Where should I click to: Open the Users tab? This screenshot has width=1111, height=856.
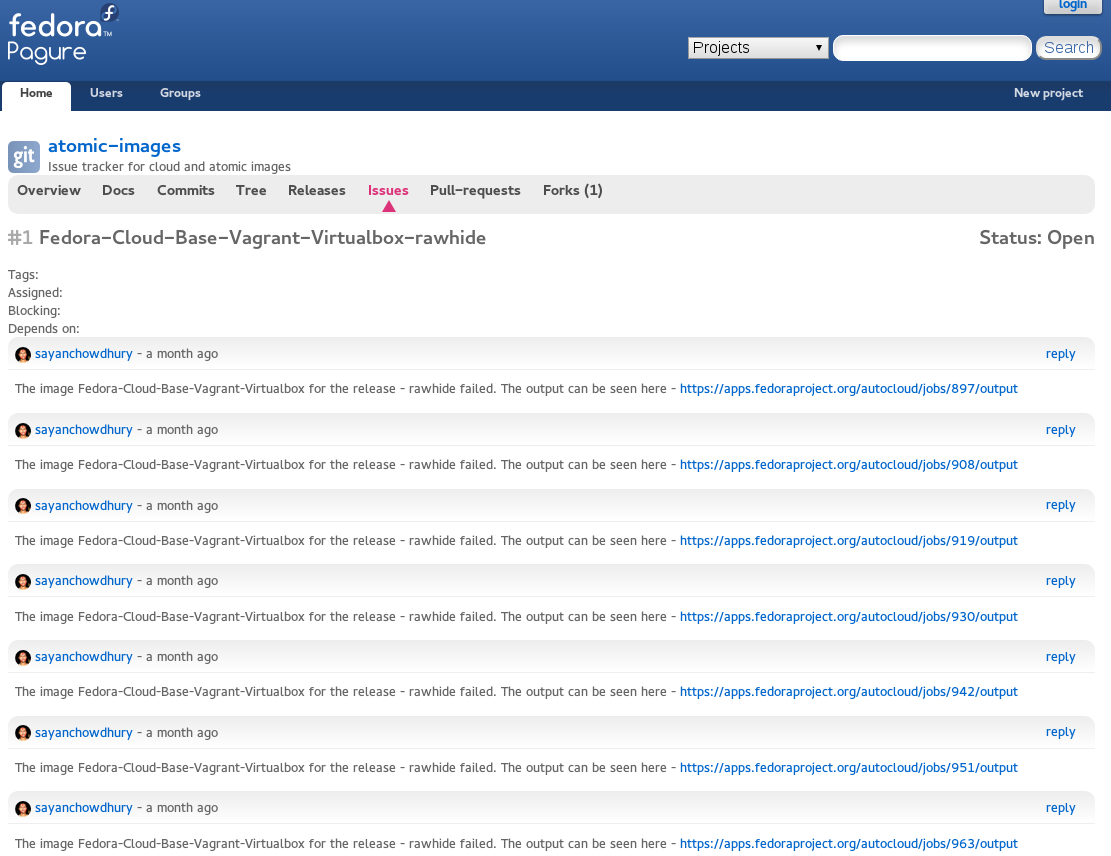106,94
